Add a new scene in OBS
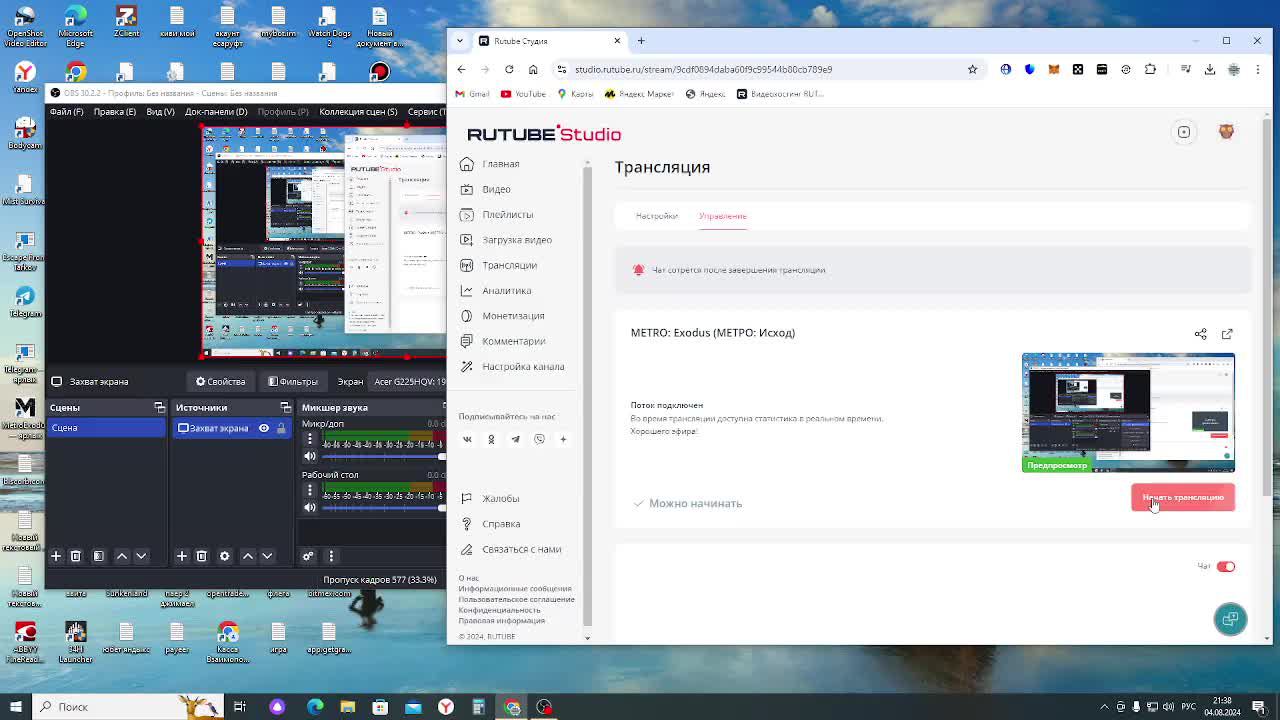1280x720 pixels. coord(56,556)
